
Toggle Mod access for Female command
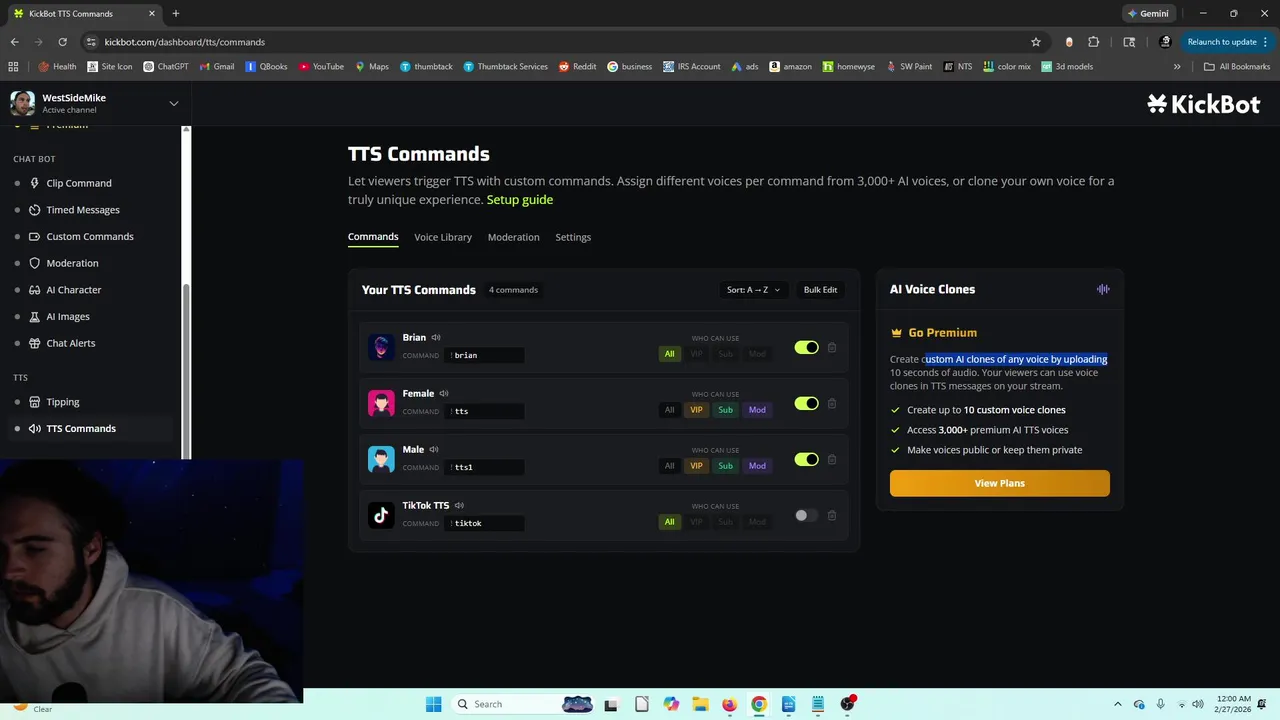[x=757, y=410]
